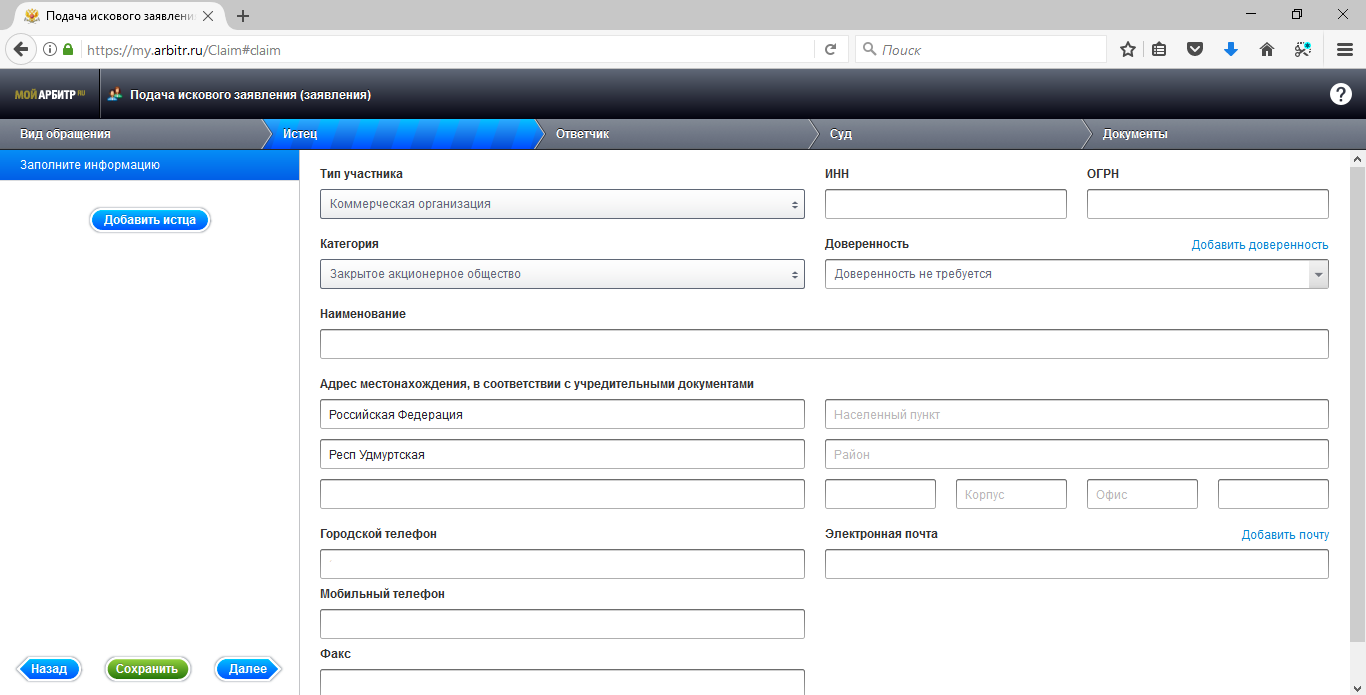The width and height of the screenshot is (1366, 695).
Task: Open the Firefox hamburger menu
Action: click(x=1345, y=49)
